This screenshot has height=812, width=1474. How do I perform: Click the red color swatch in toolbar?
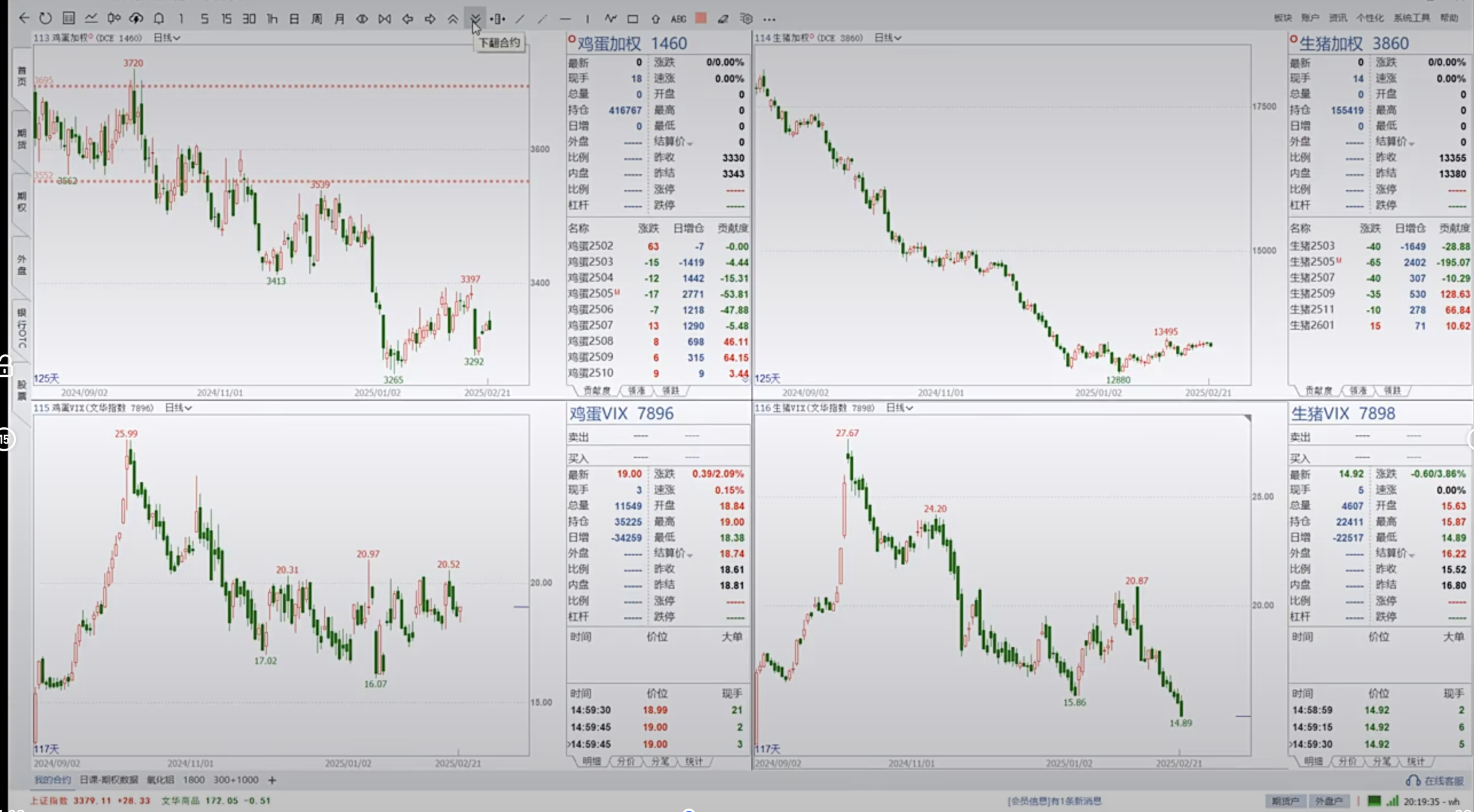coord(700,18)
